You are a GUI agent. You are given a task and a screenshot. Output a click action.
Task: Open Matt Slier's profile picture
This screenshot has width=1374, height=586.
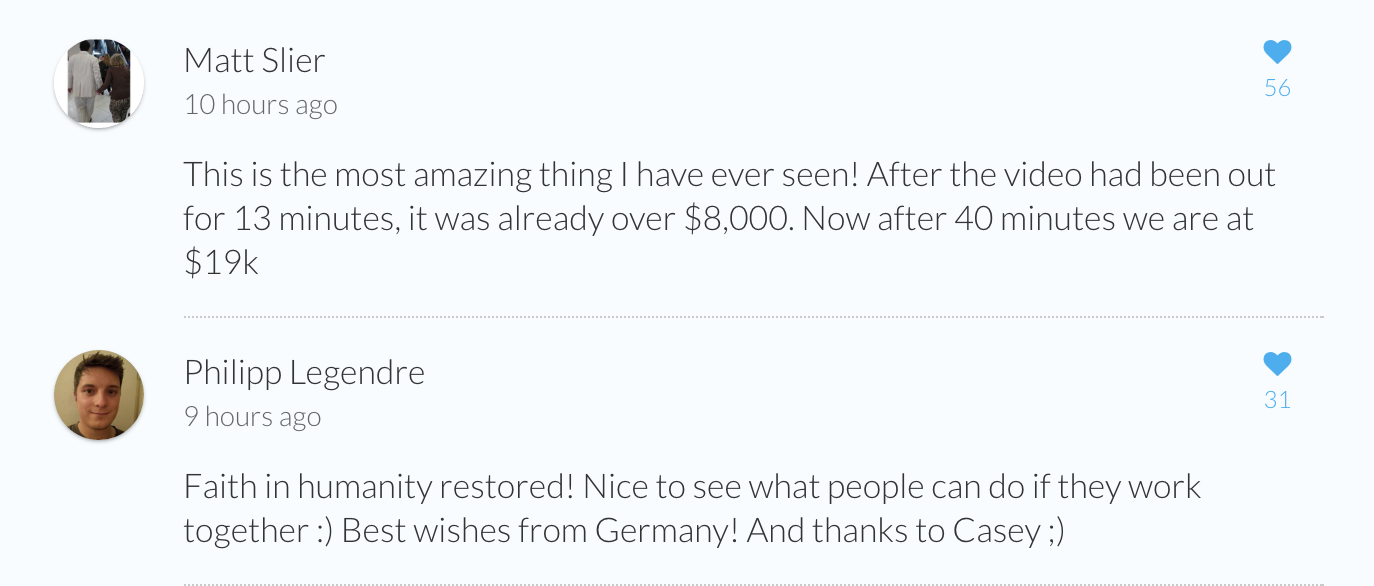(x=99, y=83)
